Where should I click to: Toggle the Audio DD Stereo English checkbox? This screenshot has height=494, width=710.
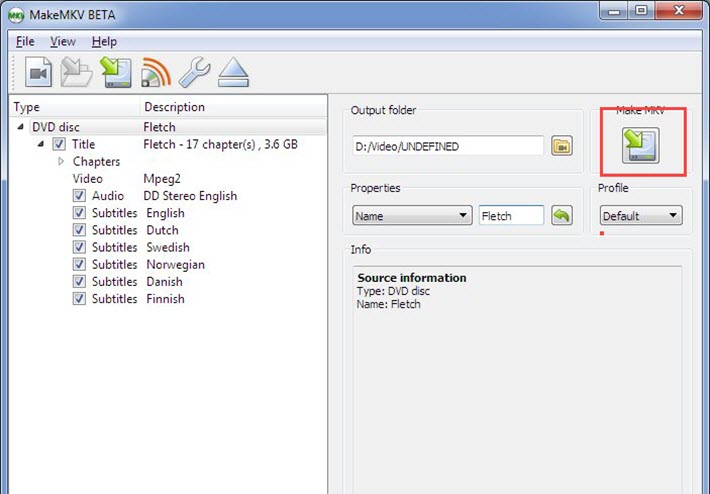pos(79,196)
